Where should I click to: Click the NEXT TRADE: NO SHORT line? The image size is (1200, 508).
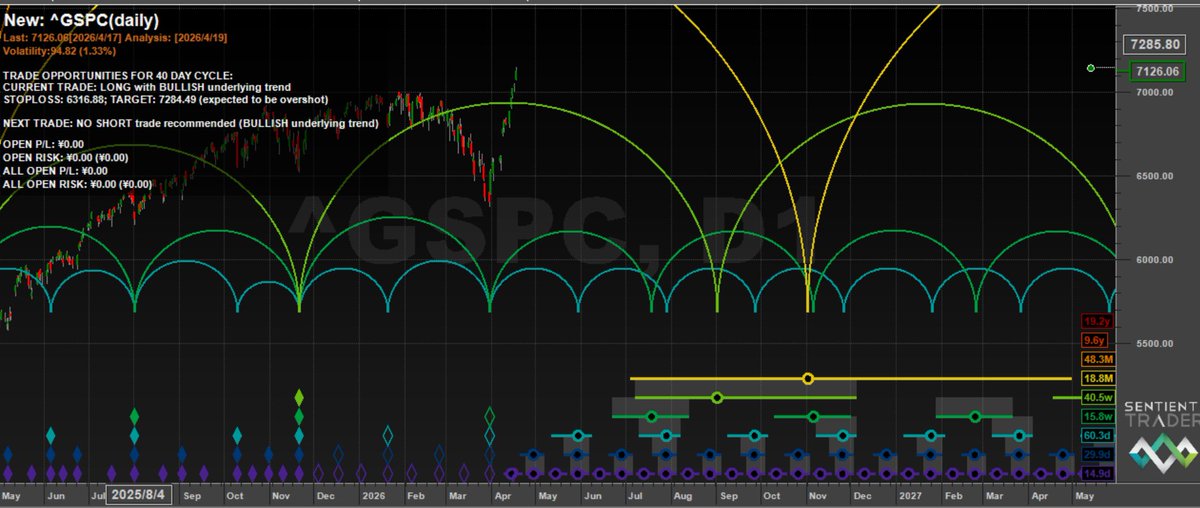[191, 124]
